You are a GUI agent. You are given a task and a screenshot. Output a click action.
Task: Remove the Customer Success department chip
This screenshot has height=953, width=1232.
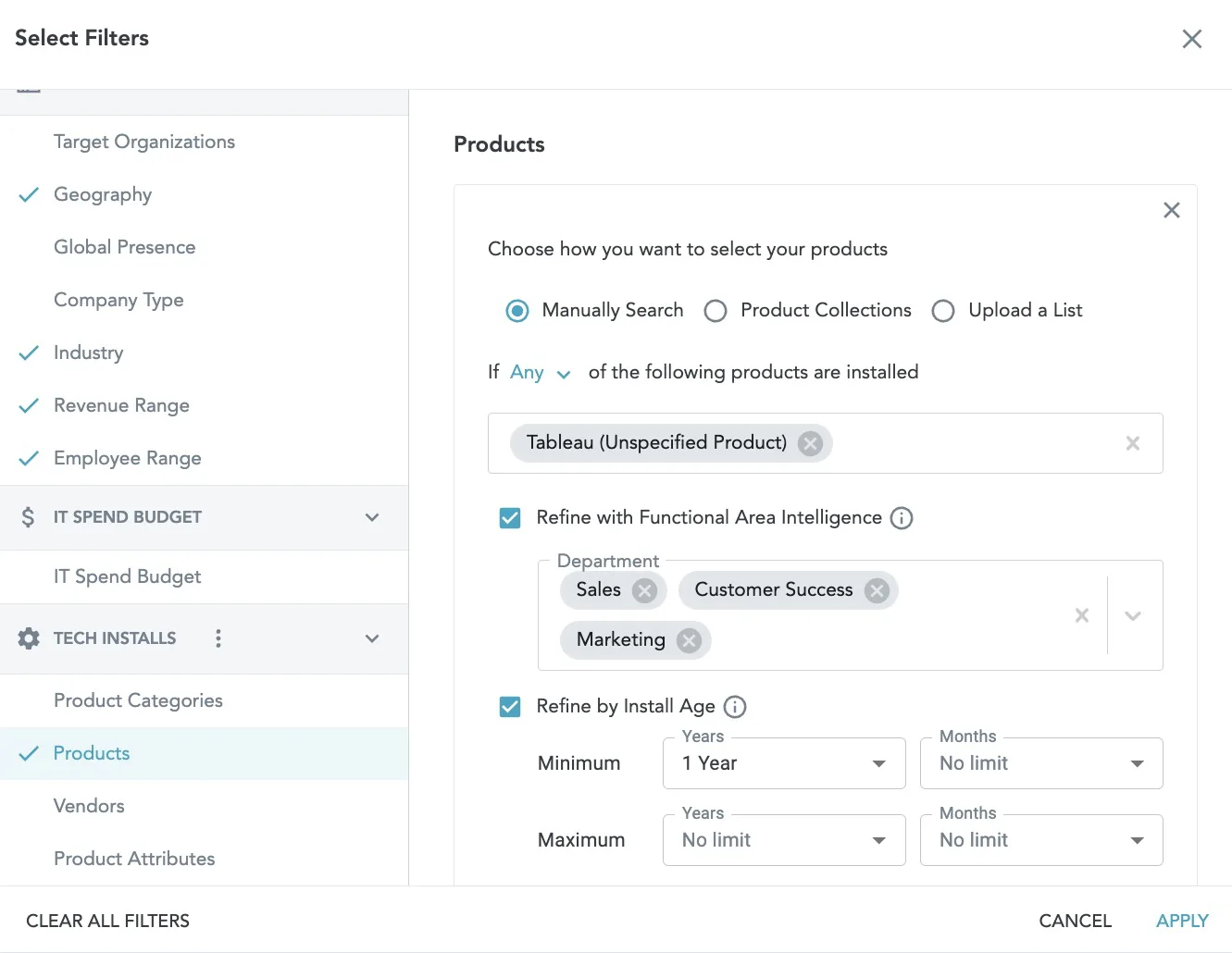coord(877,590)
